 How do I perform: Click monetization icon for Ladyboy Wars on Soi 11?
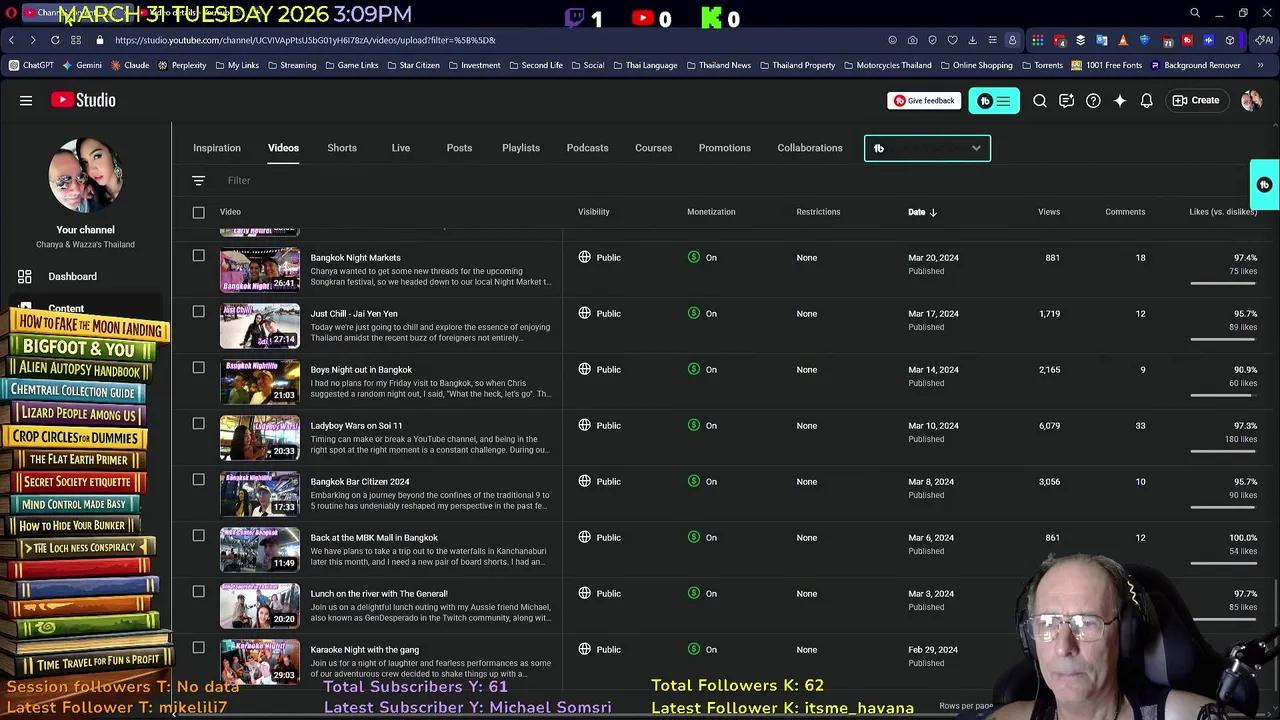pos(694,425)
